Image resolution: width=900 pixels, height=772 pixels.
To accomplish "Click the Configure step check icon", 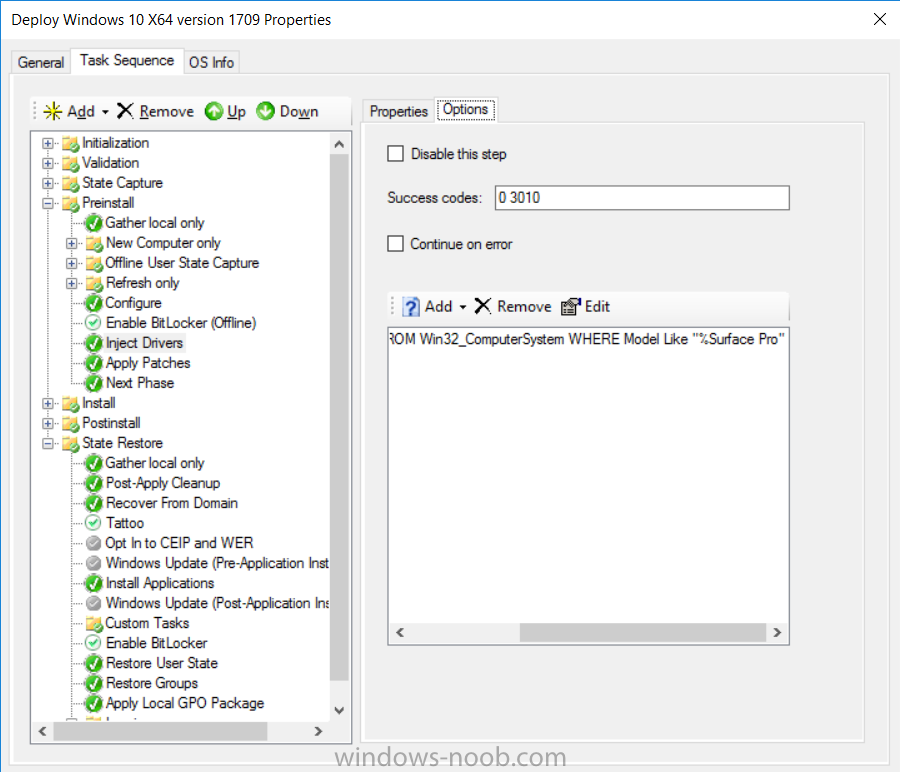I will point(94,303).
